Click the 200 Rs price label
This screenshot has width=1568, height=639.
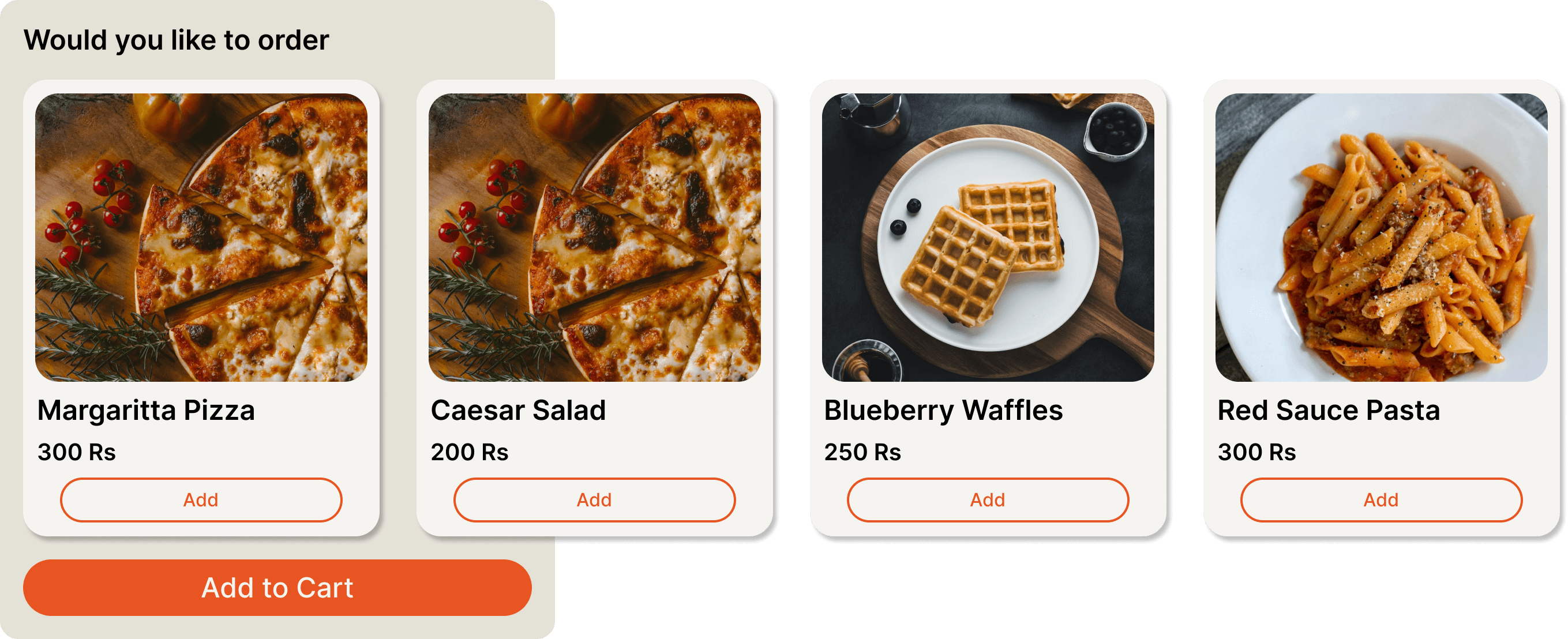point(470,452)
